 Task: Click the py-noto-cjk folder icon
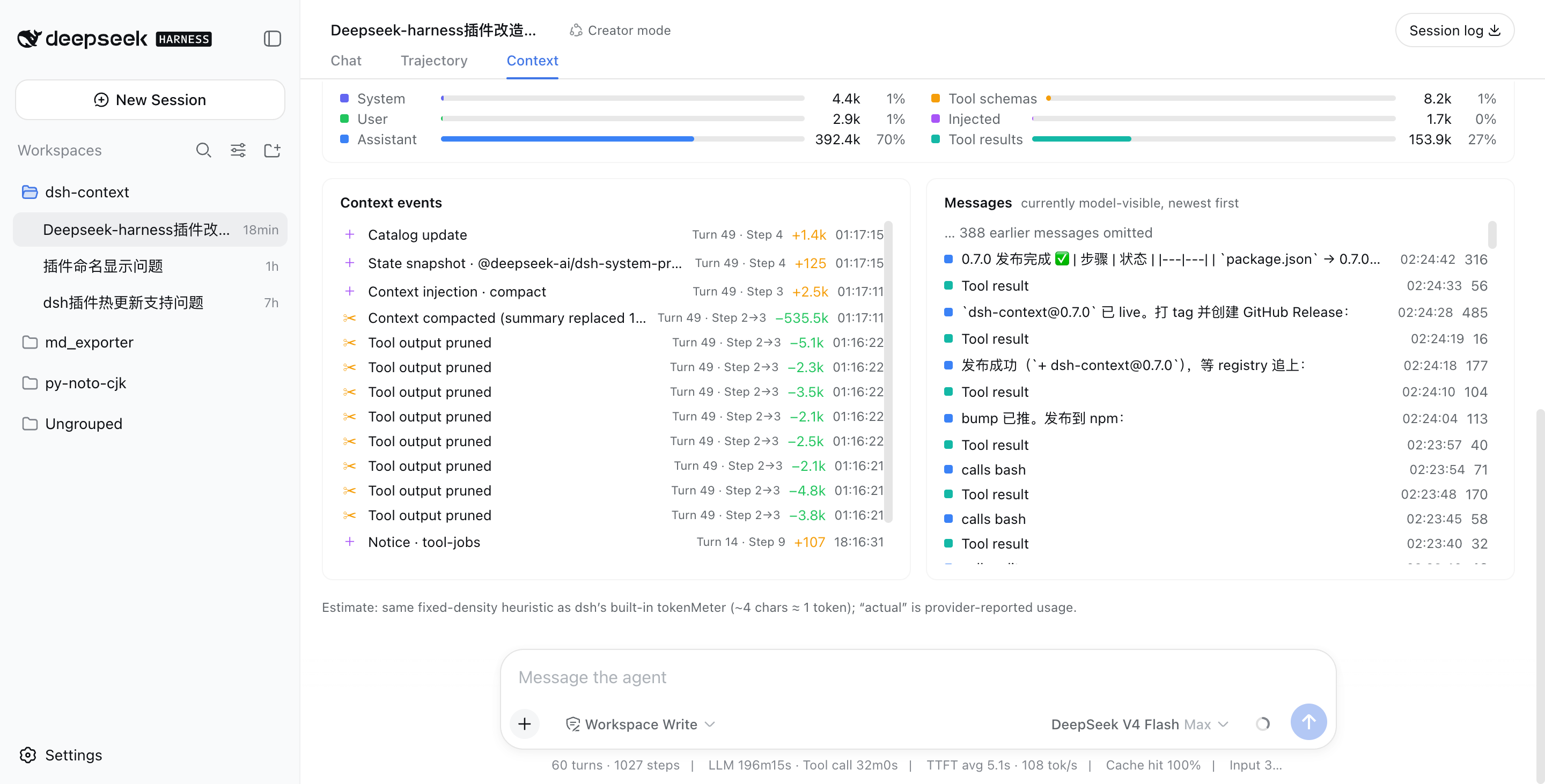pos(30,383)
